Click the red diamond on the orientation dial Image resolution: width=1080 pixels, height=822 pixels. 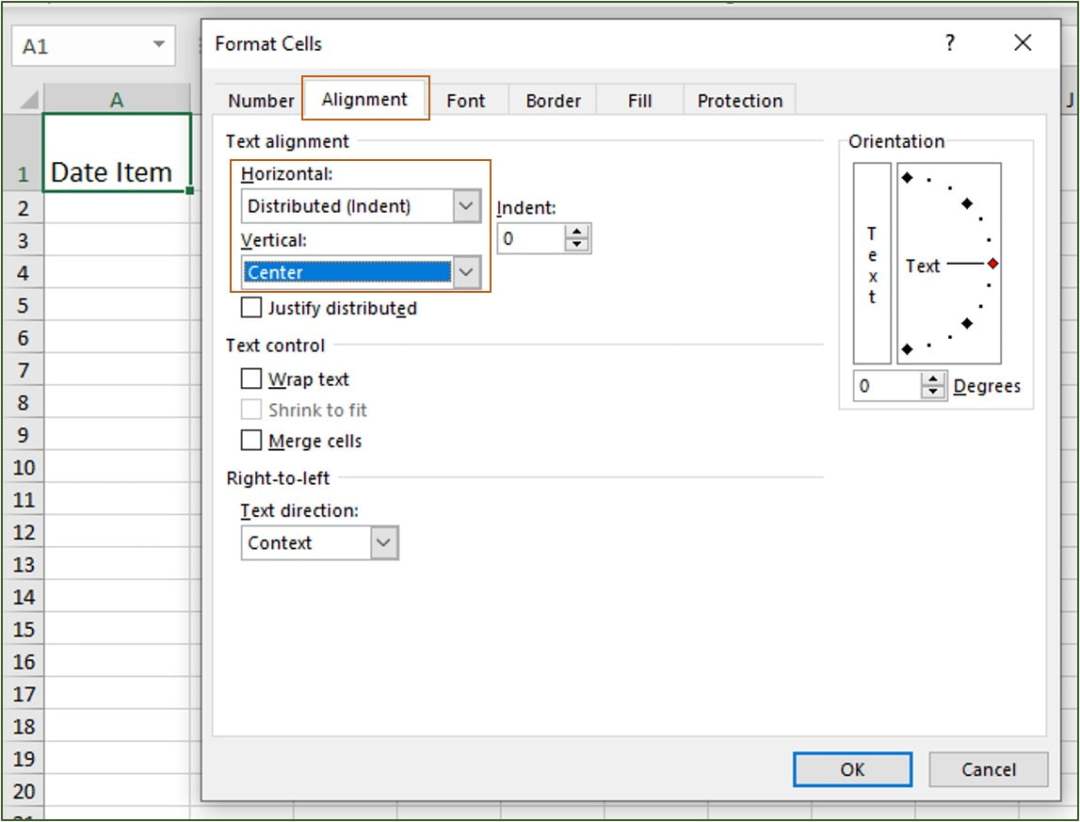(991, 264)
